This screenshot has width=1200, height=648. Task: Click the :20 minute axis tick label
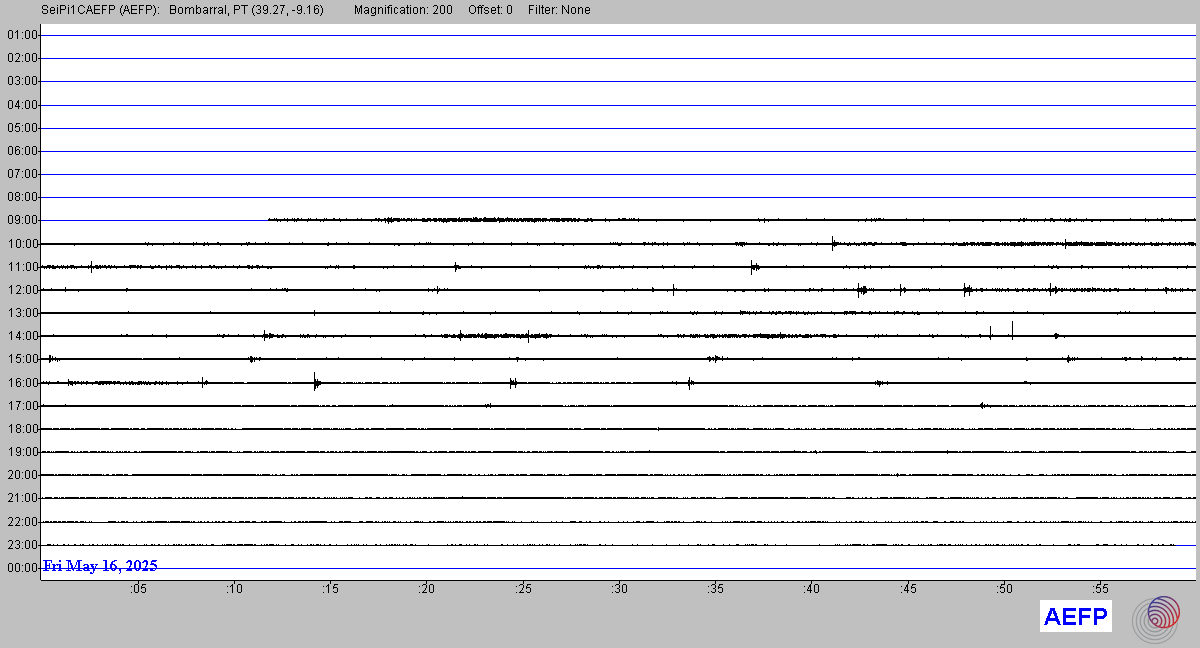426,589
